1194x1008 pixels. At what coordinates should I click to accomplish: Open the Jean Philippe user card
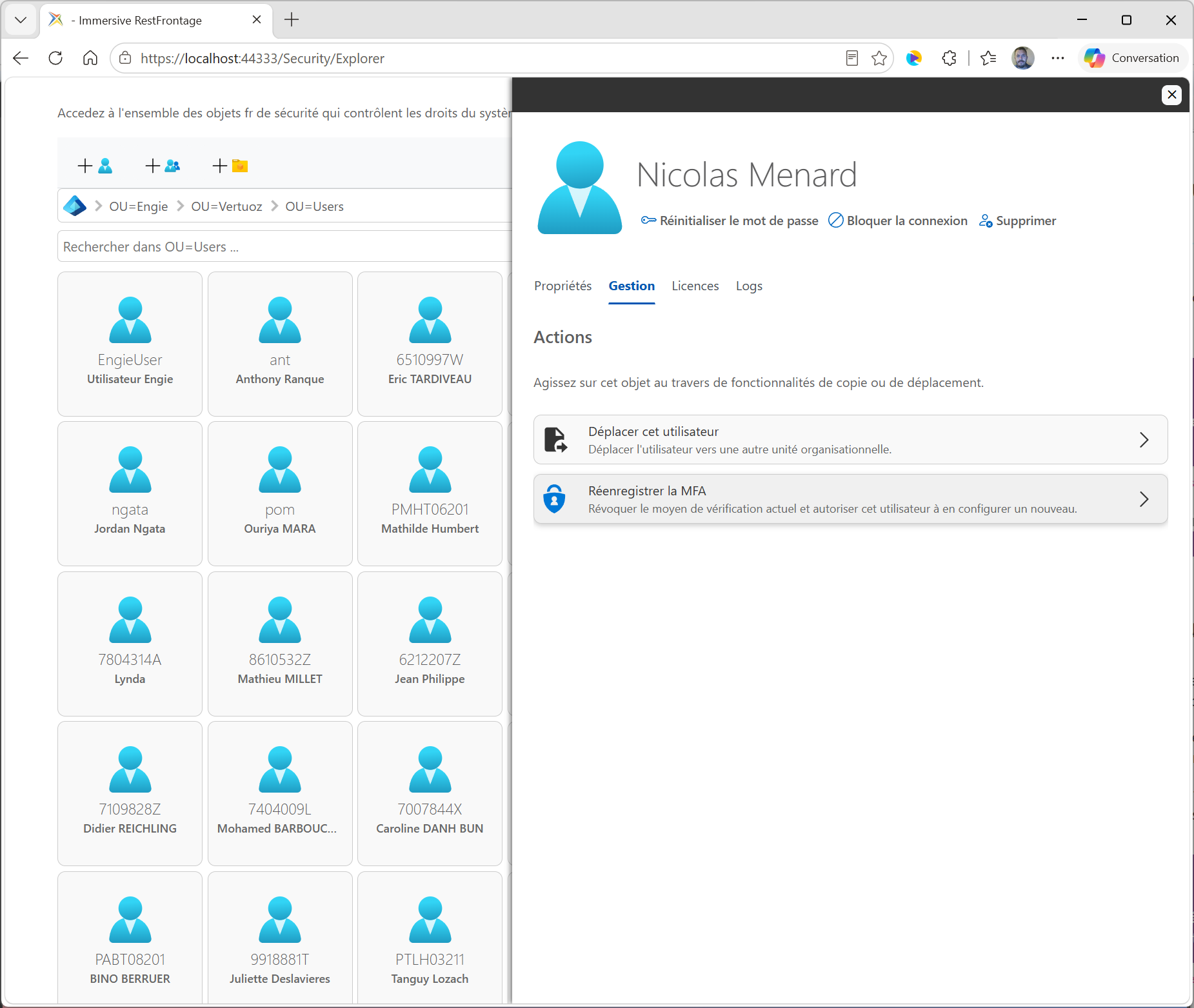coord(430,644)
